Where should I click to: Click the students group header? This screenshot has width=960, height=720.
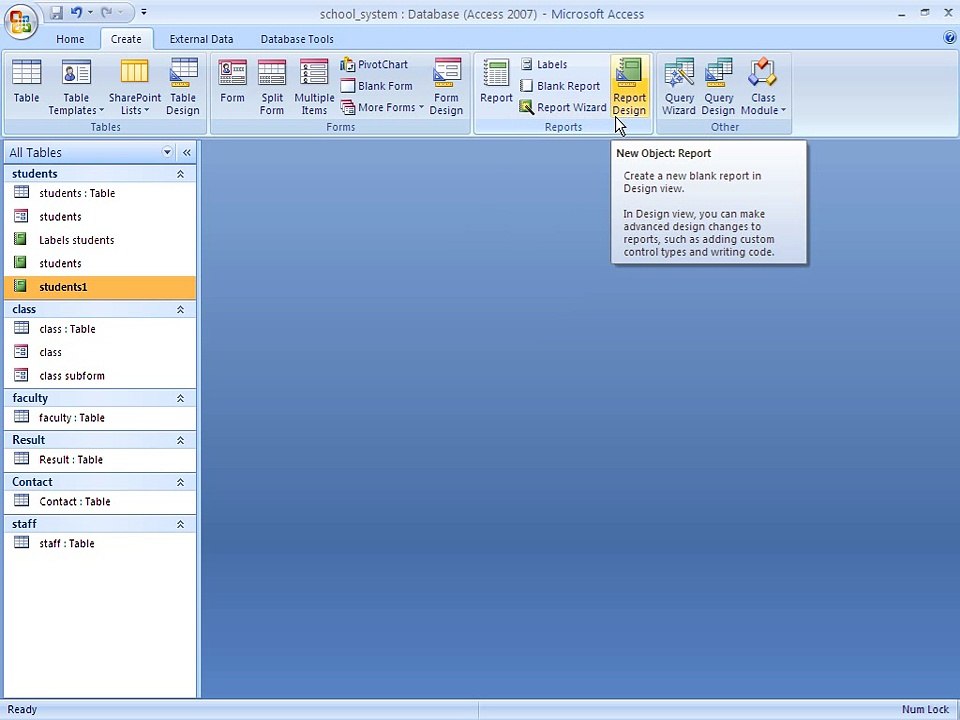100,174
